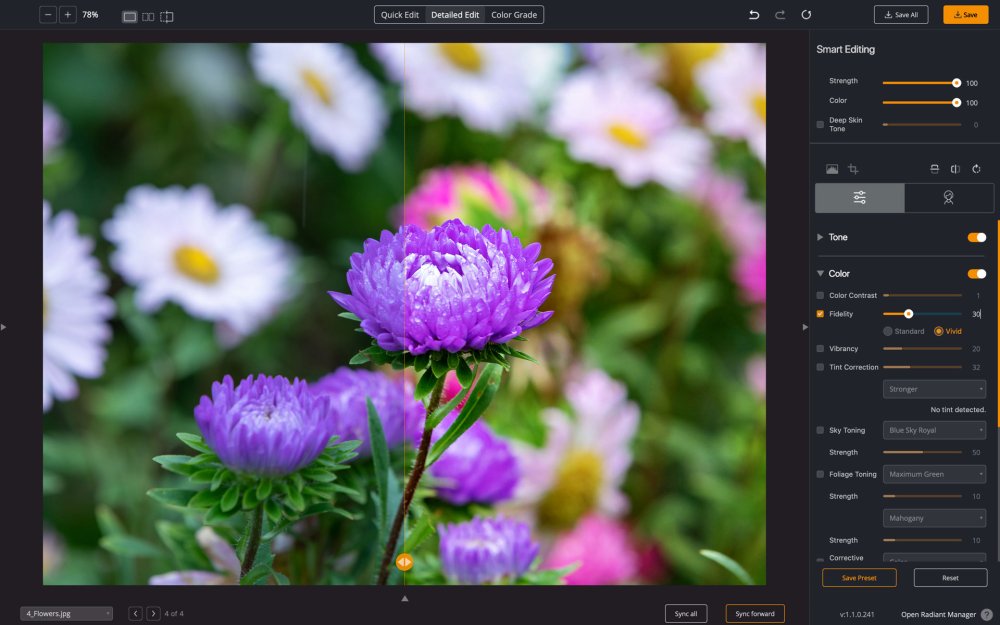Enable the Sky Toning checkbox
Image resolution: width=1000 pixels, height=625 pixels.
tap(820, 430)
